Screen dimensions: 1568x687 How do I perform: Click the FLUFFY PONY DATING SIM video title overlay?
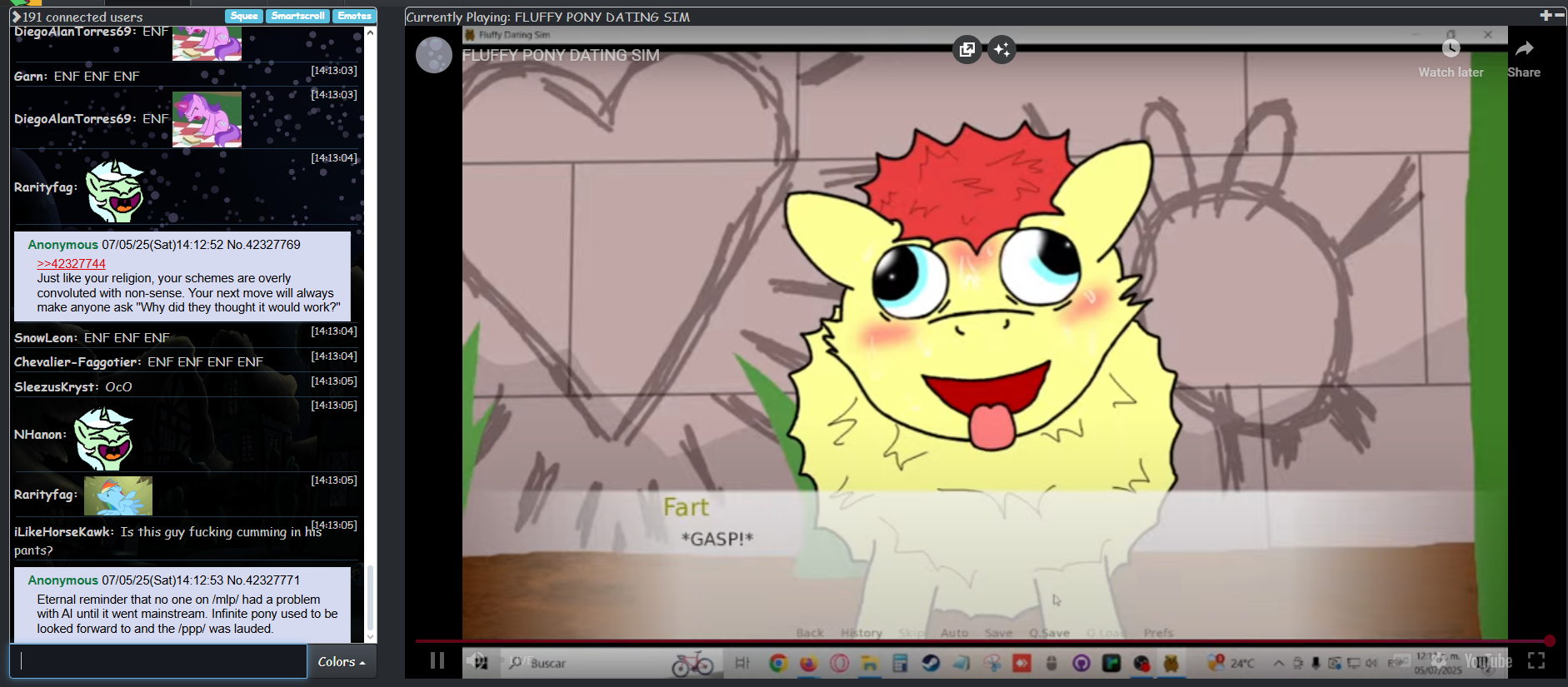561,55
